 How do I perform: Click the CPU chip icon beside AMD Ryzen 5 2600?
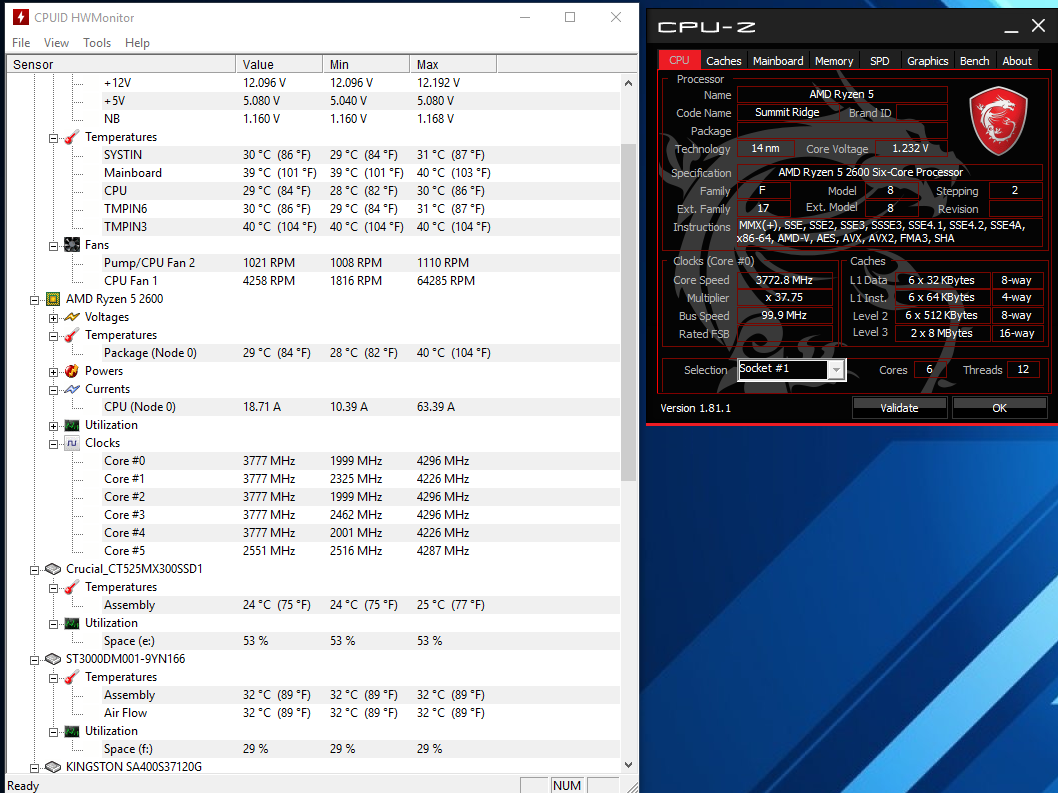[53, 299]
